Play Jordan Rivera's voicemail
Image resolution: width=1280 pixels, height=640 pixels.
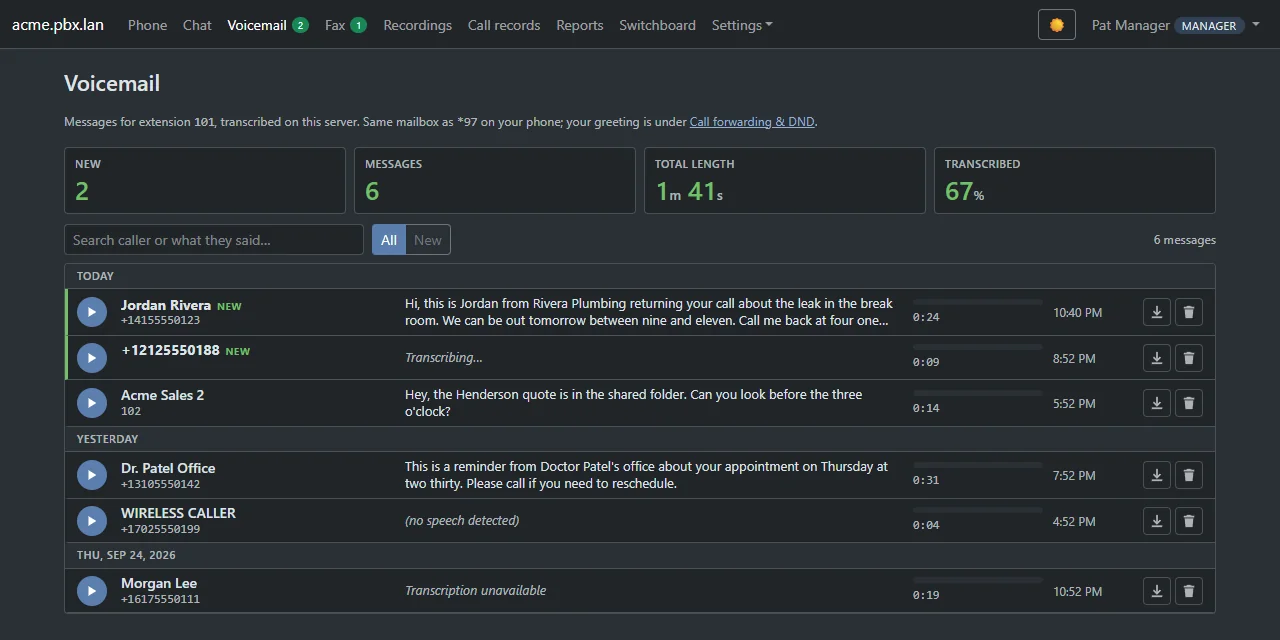(x=92, y=312)
